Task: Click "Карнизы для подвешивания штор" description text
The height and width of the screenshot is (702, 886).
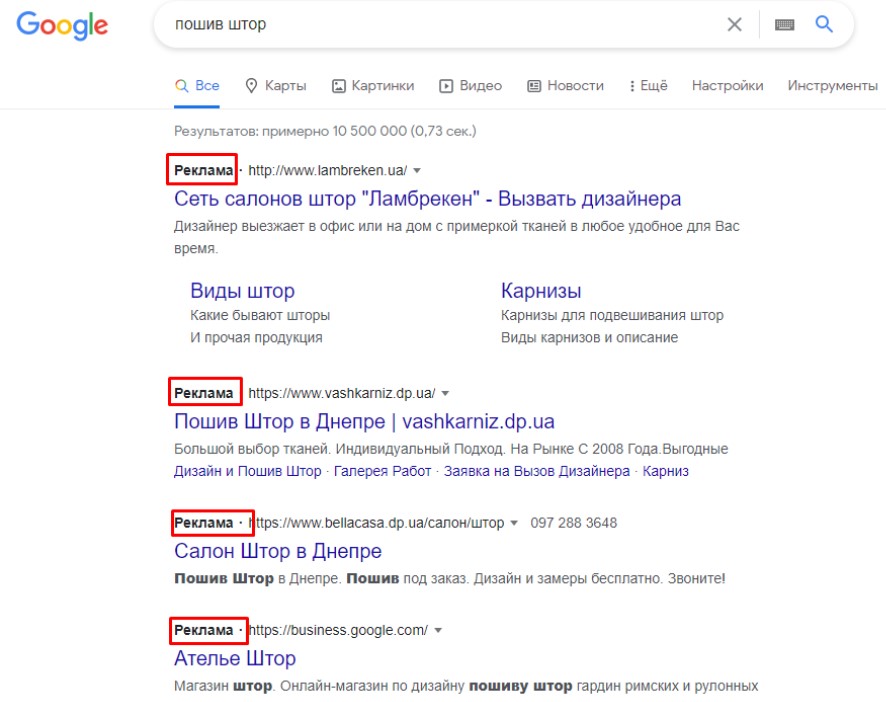Action: [612, 315]
